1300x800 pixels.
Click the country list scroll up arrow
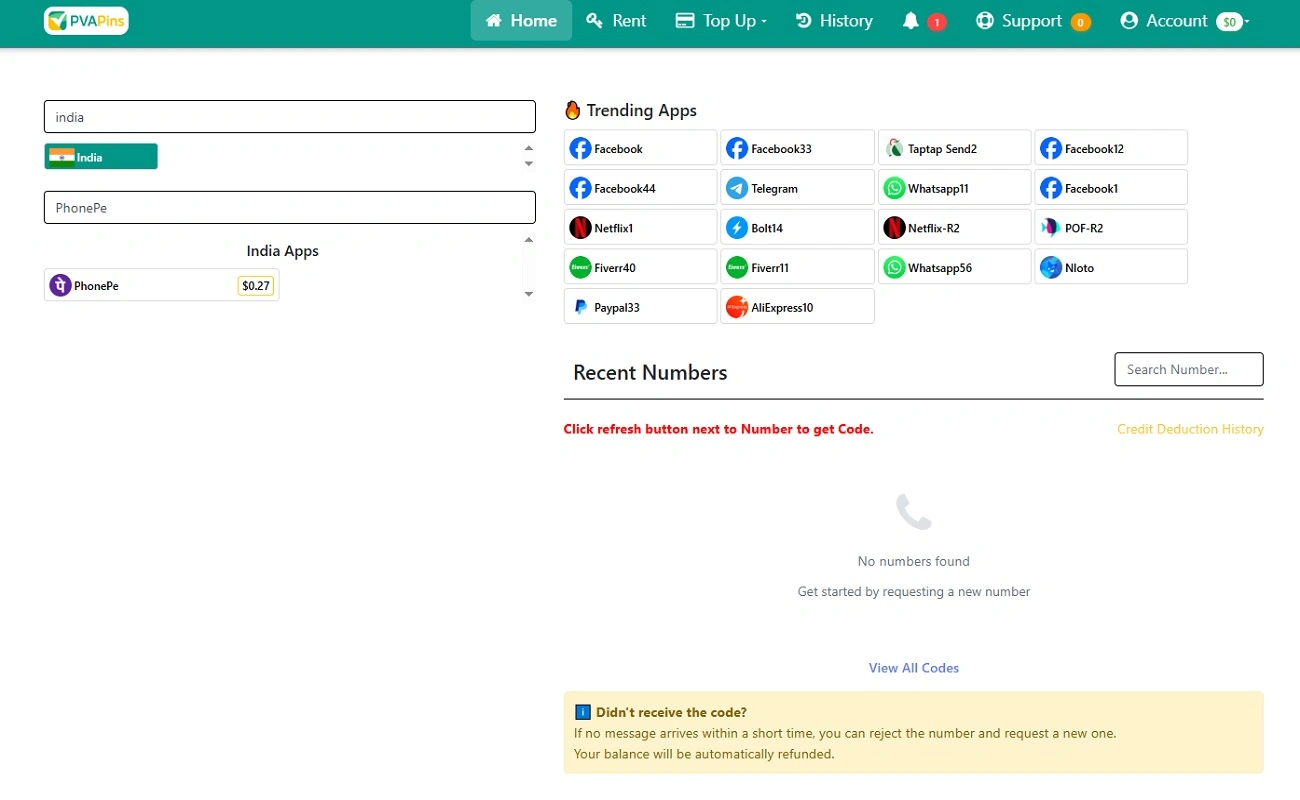pos(529,148)
